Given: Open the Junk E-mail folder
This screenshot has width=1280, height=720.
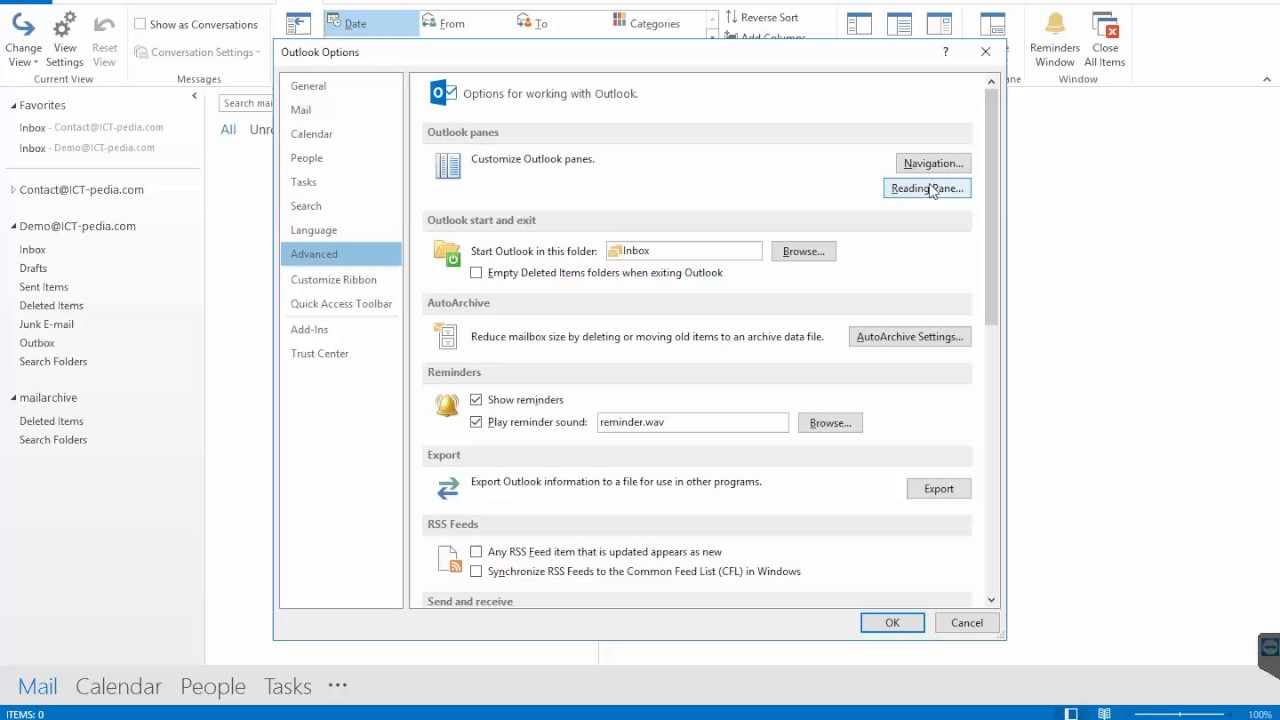Looking at the screenshot, I should 46,324.
